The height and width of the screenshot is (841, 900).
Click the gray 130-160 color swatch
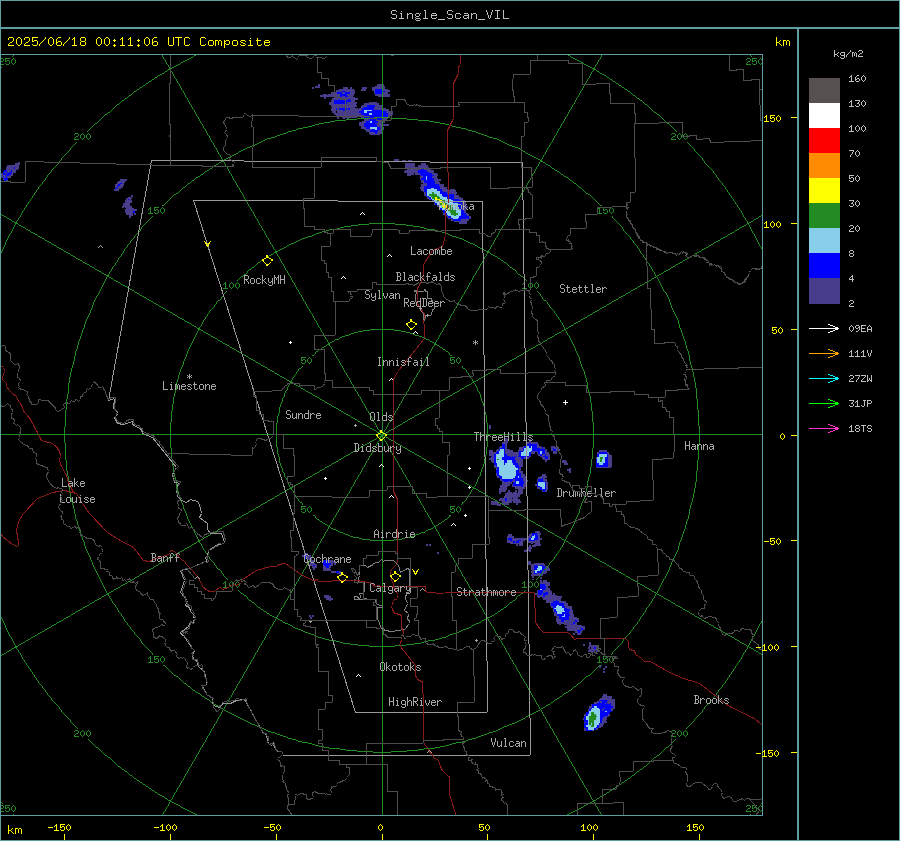(x=824, y=90)
